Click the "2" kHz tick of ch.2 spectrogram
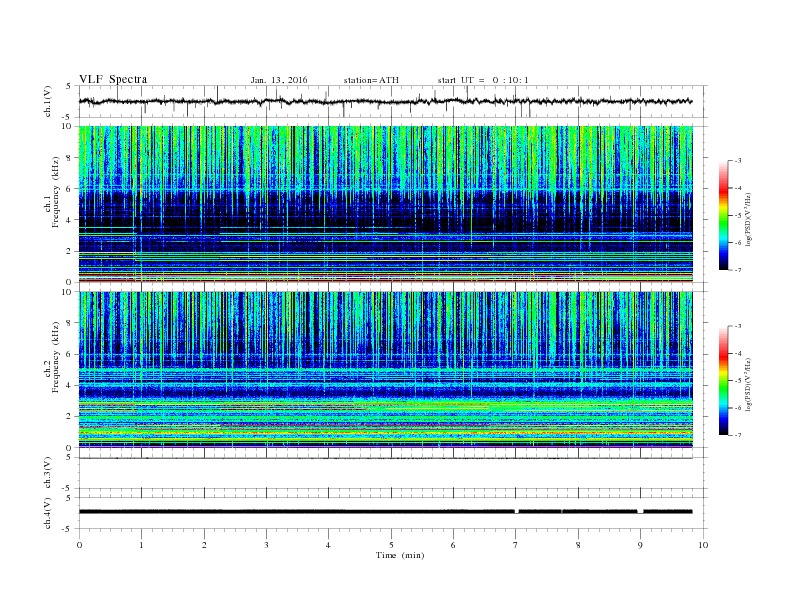The height and width of the screenshot is (612, 792). [x=70, y=417]
